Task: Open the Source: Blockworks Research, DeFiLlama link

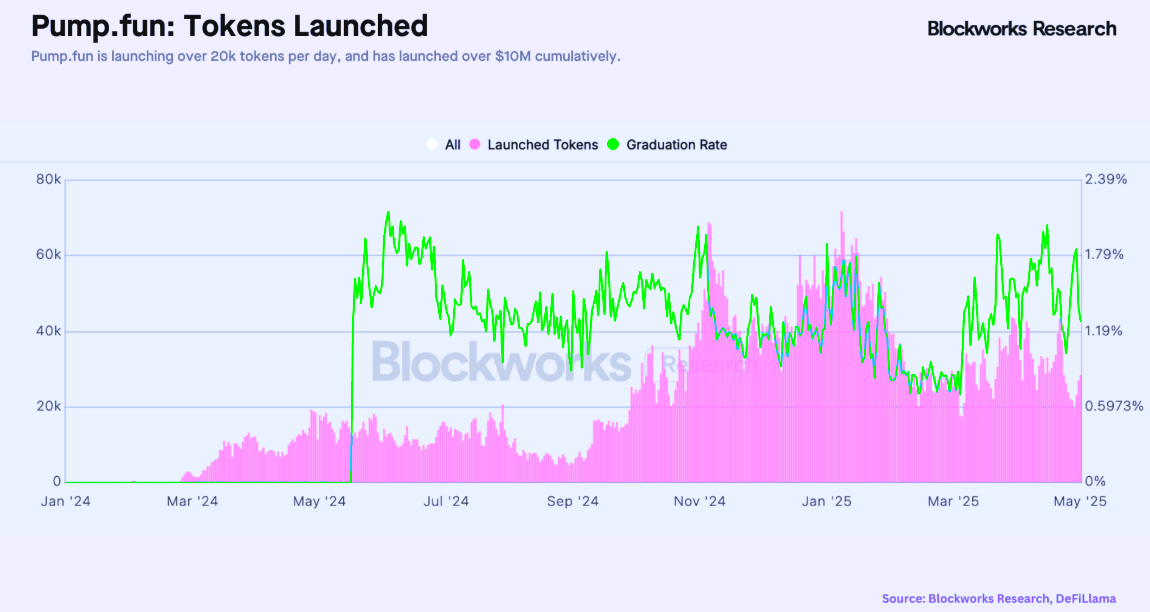Action: pos(999,599)
